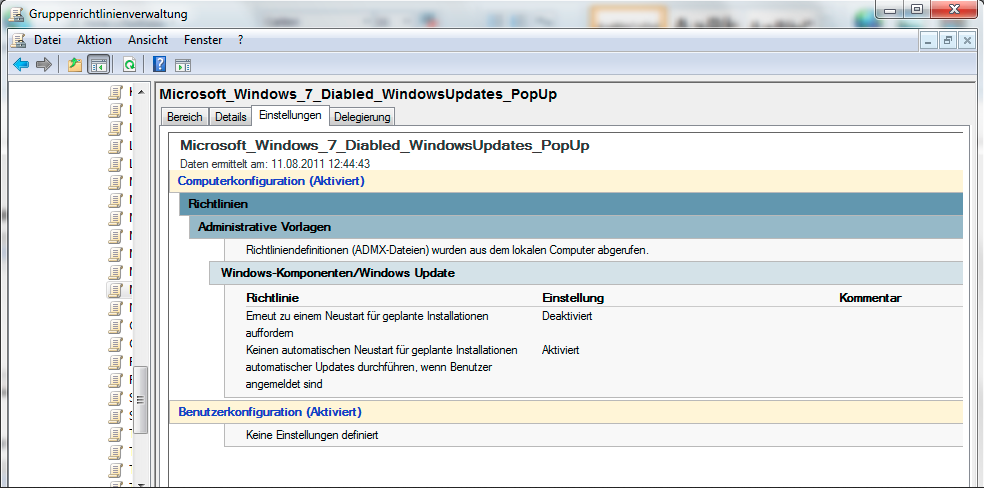Collapse the Richtlinien section header
The image size is (984, 488).
point(570,204)
